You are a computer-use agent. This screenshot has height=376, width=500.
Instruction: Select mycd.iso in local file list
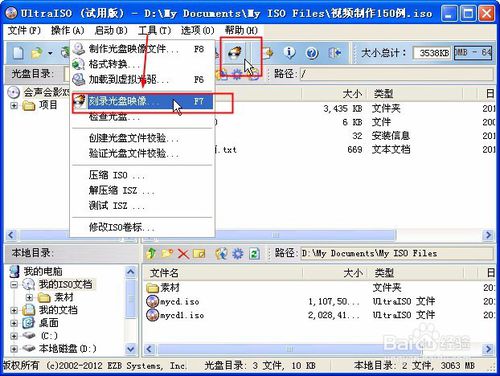pos(180,302)
